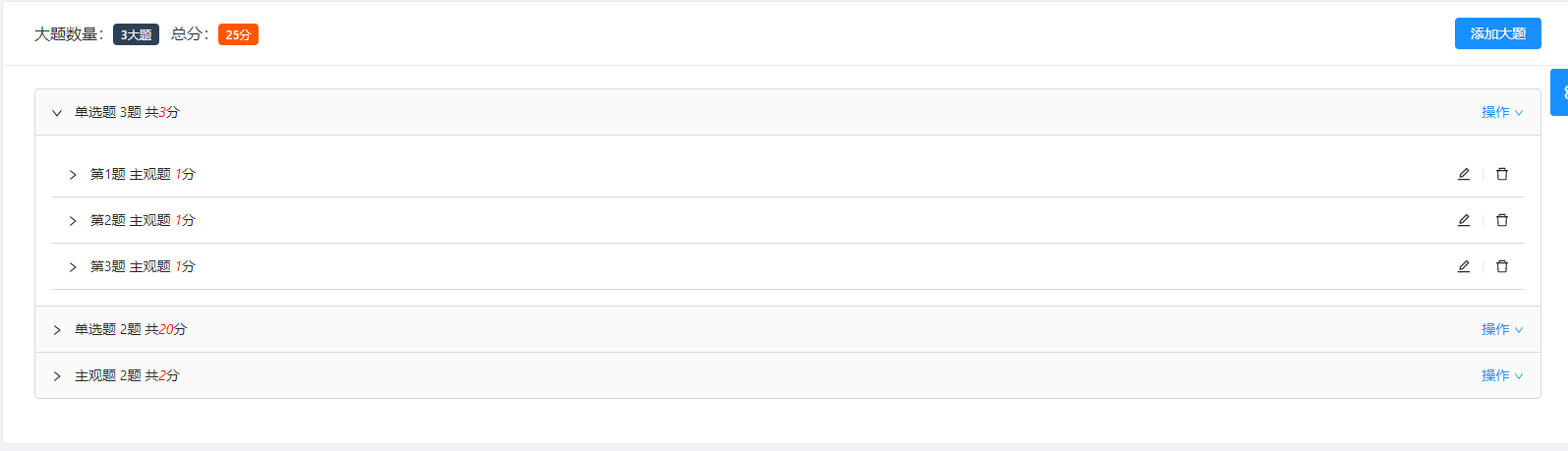Viewport: 1568px width, 451px height.
Task: Expand 第1题 主观题 details chevron
Action: click(73, 175)
